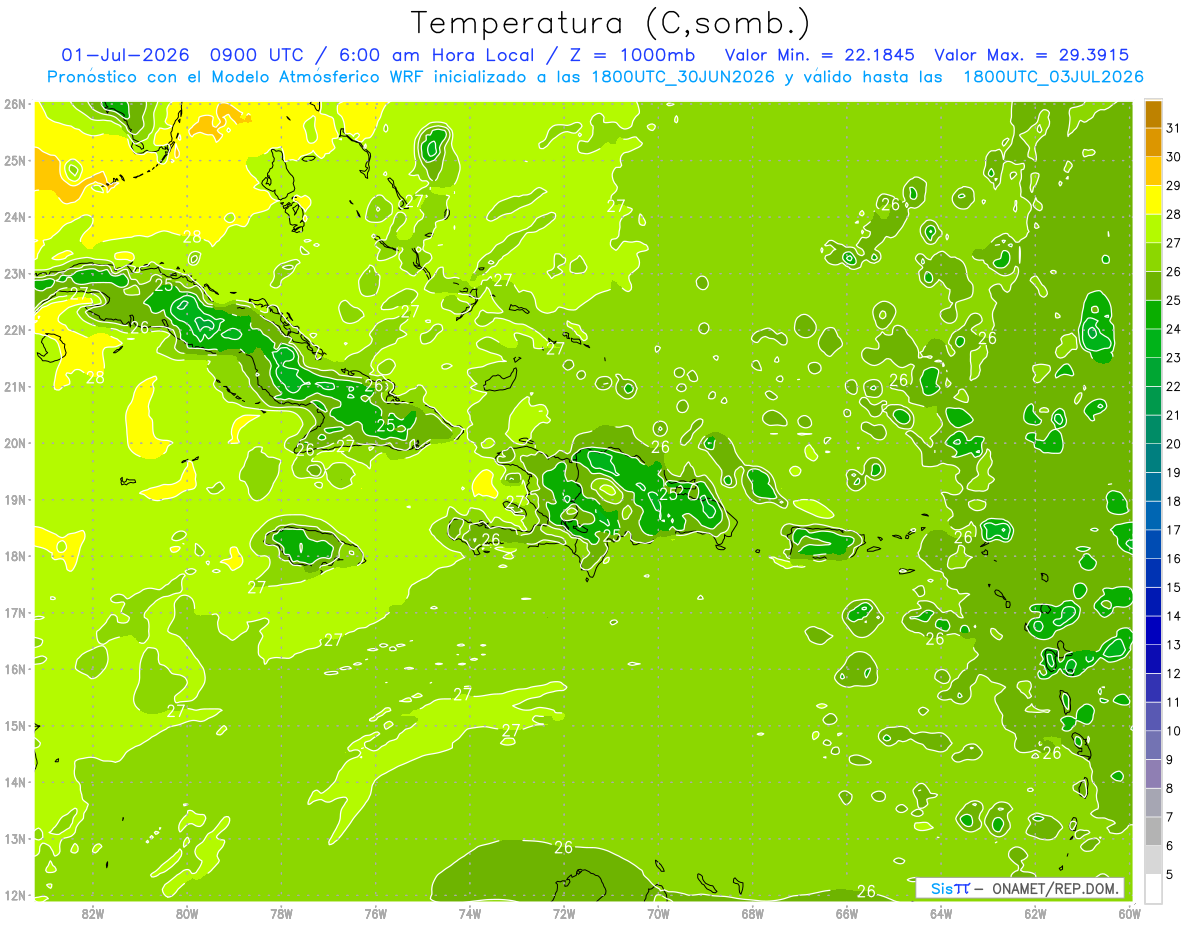Click the 13N latitude axis label
Image resolution: width=1200 pixels, height=927 pixels.
(15, 838)
